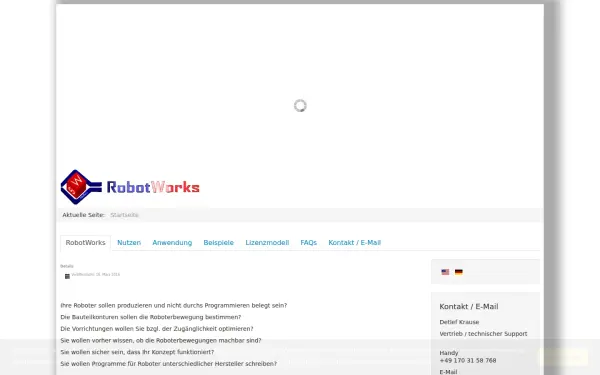Click line 'Sie wollen vorher wissen...'

(x=161, y=340)
